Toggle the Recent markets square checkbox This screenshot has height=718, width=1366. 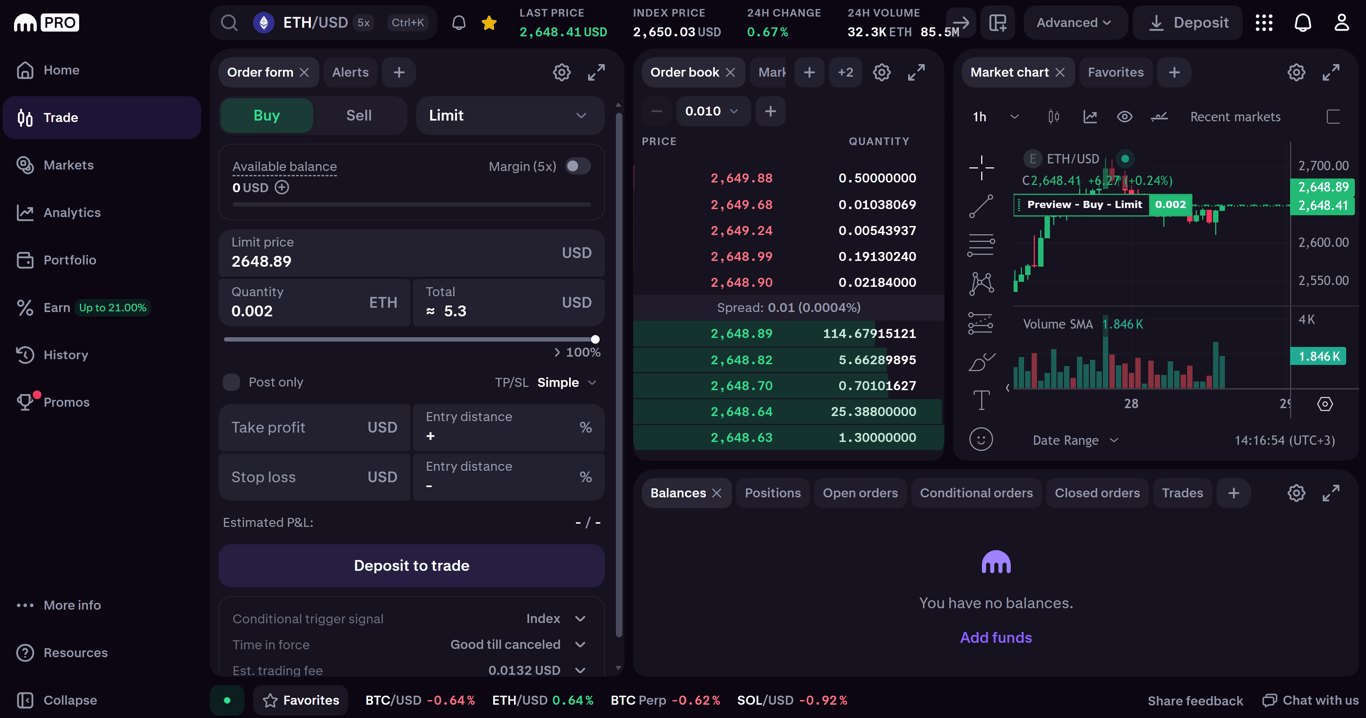[x=1333, y=117]
